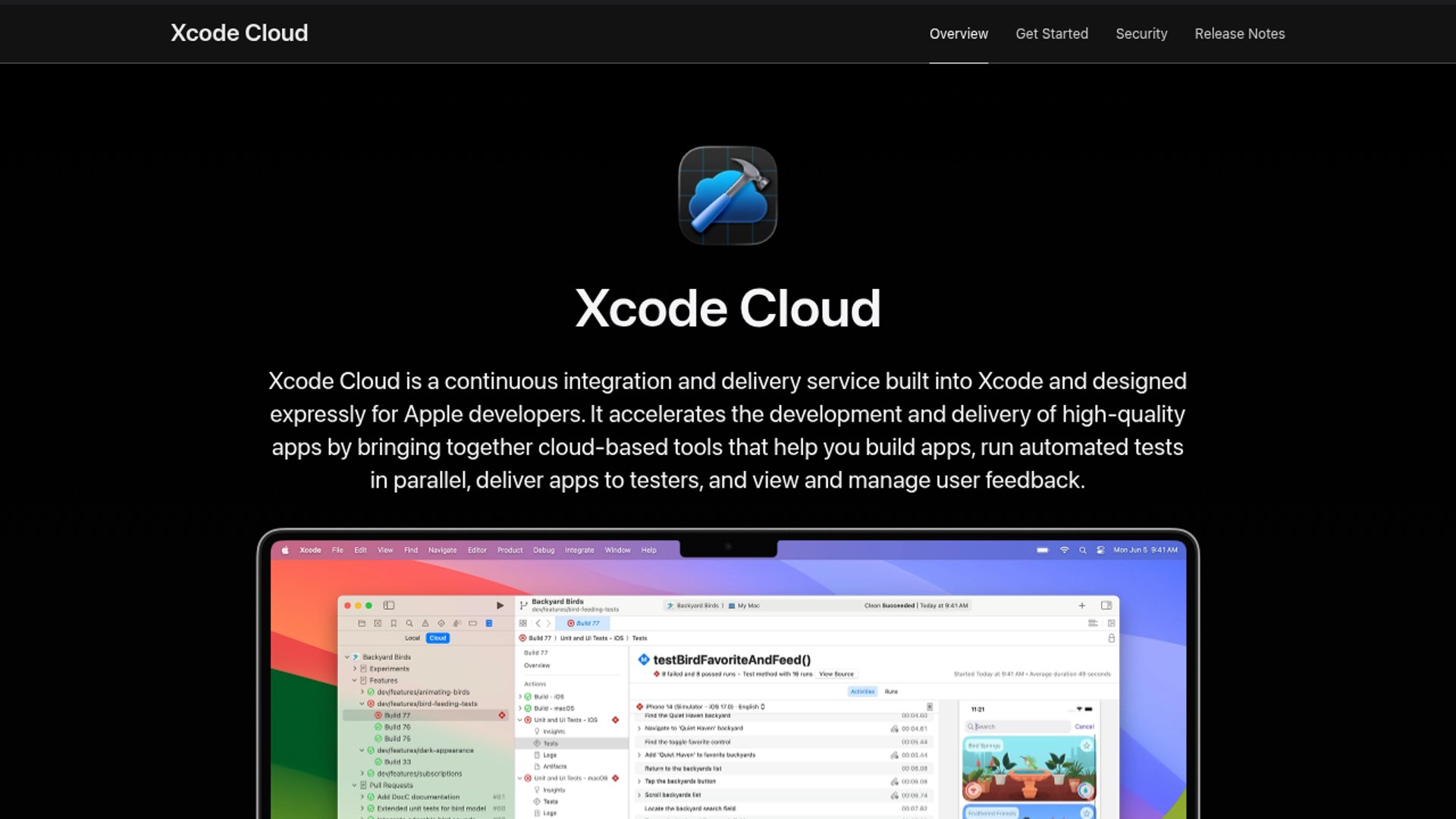The height and width of the screenshot is (819, 1456).
Task: Click the plus icon in Xcode toolbar
Action: pos(1082,605)
